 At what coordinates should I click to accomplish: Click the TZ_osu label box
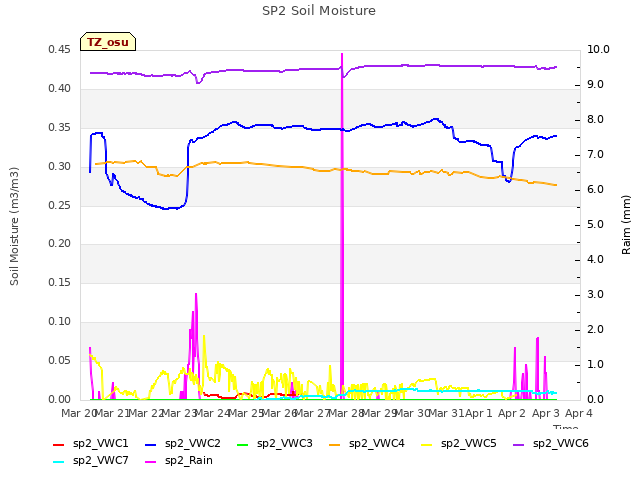point(108,42)
